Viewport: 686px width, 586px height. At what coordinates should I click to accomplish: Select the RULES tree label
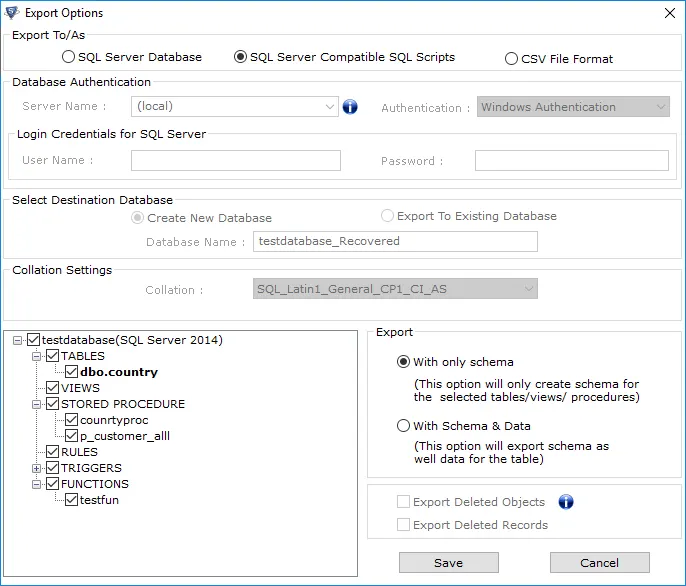(79, 452)
